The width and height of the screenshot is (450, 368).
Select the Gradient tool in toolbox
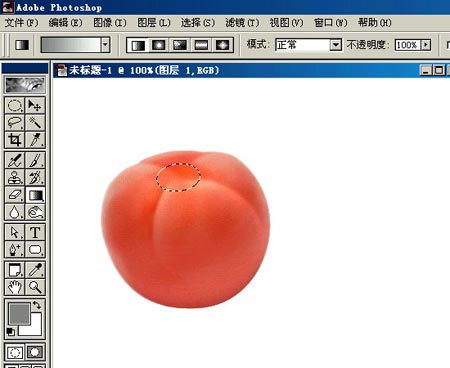tap(35, 195)
